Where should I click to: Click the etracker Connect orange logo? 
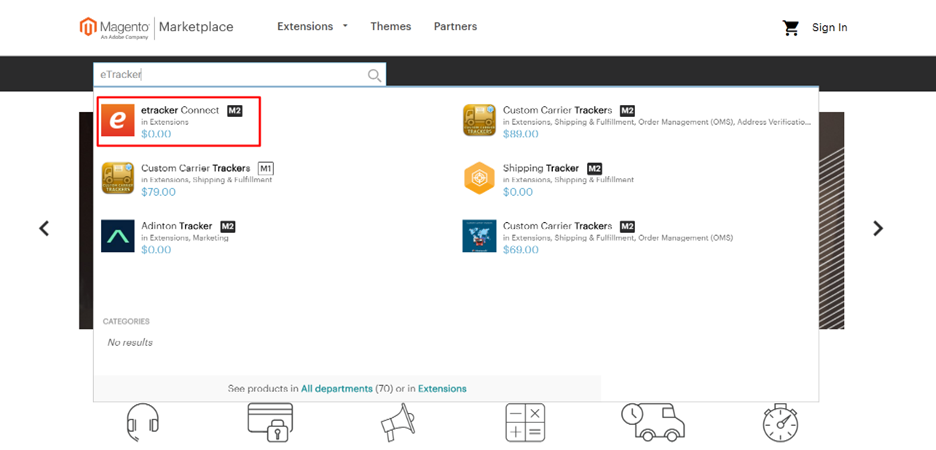click(118, 120)
